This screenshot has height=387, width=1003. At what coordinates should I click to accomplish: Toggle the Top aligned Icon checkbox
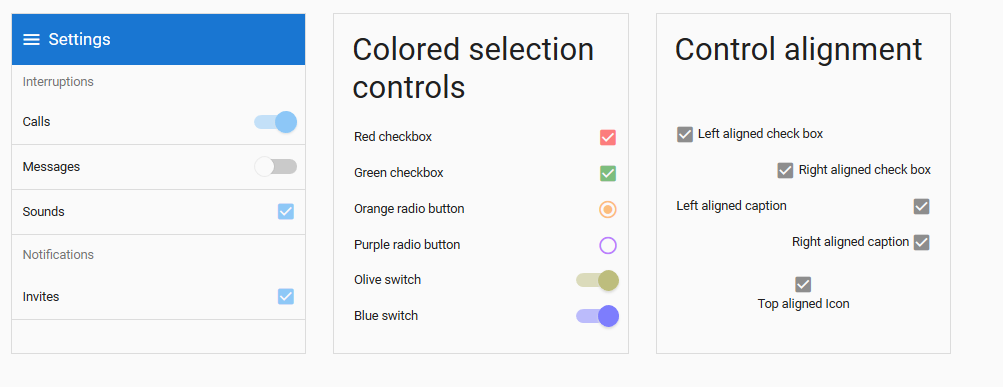803,284
